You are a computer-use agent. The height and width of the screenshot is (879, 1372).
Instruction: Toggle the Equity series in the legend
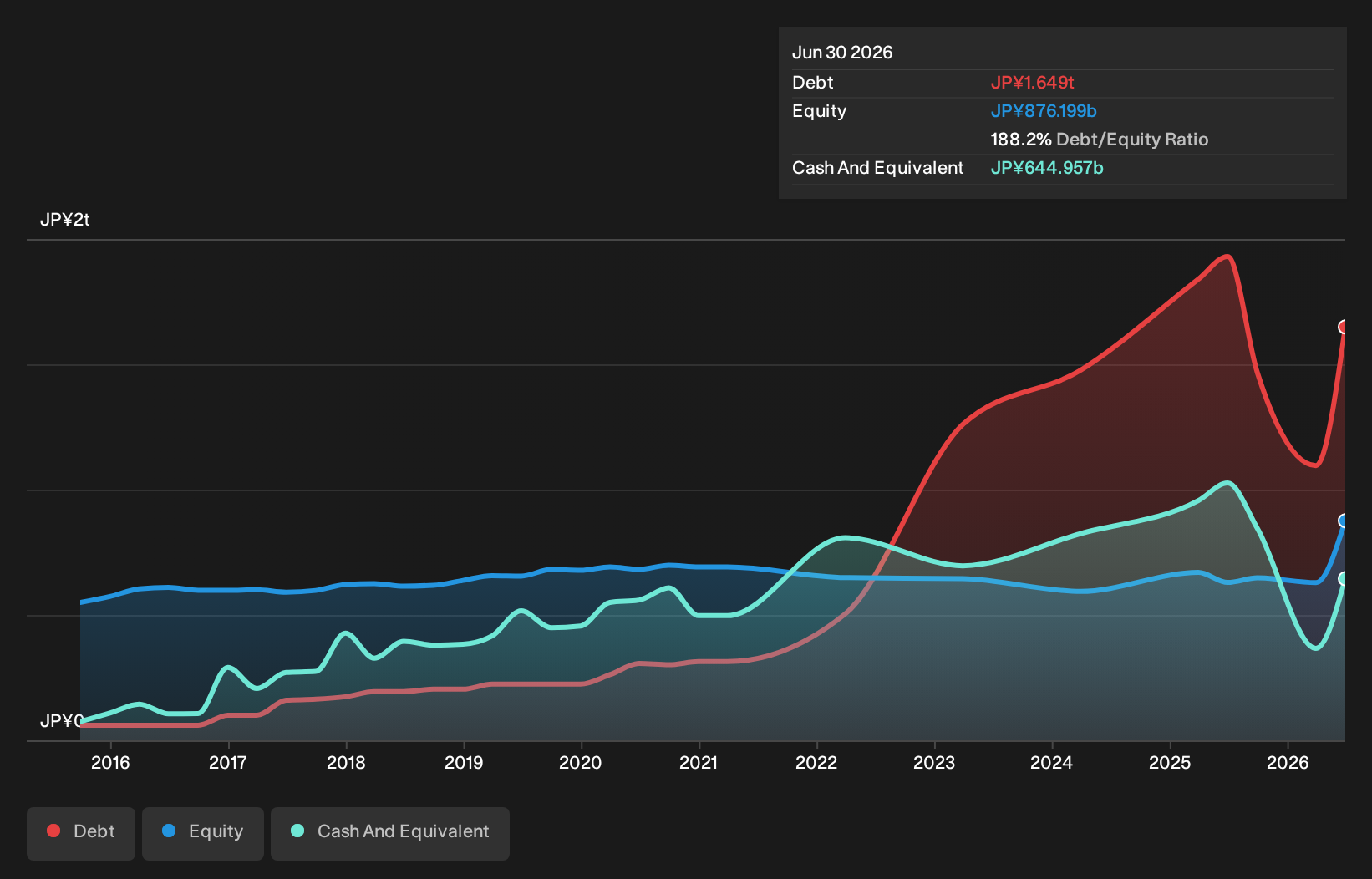click(203, 833)
